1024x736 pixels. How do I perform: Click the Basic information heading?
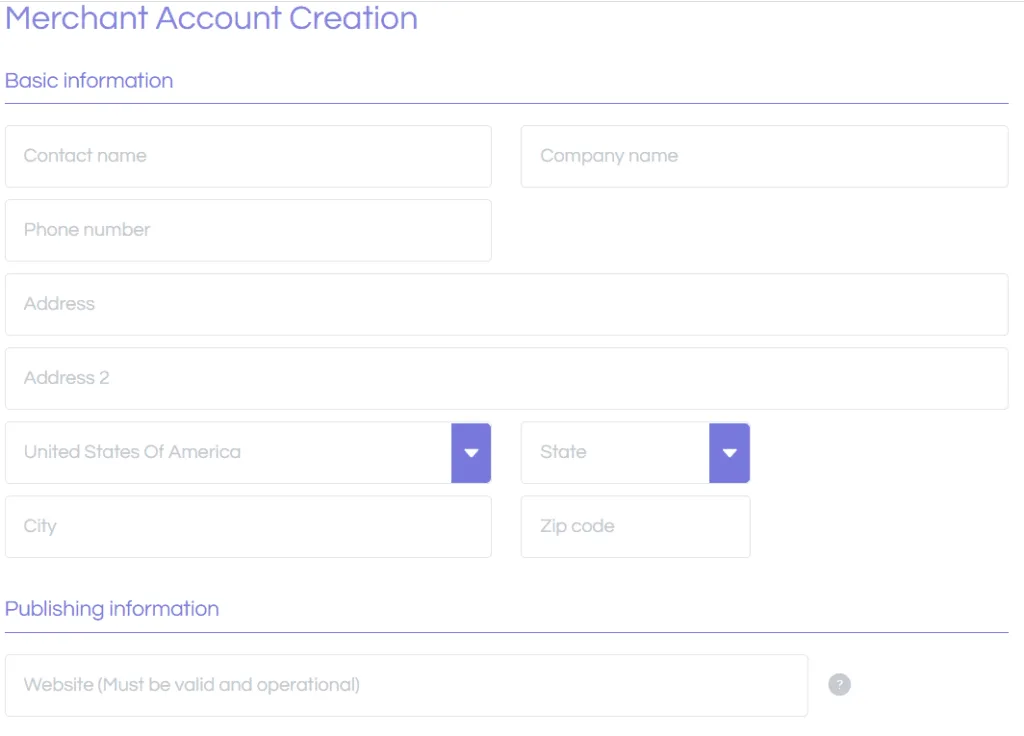pos(89,80)
